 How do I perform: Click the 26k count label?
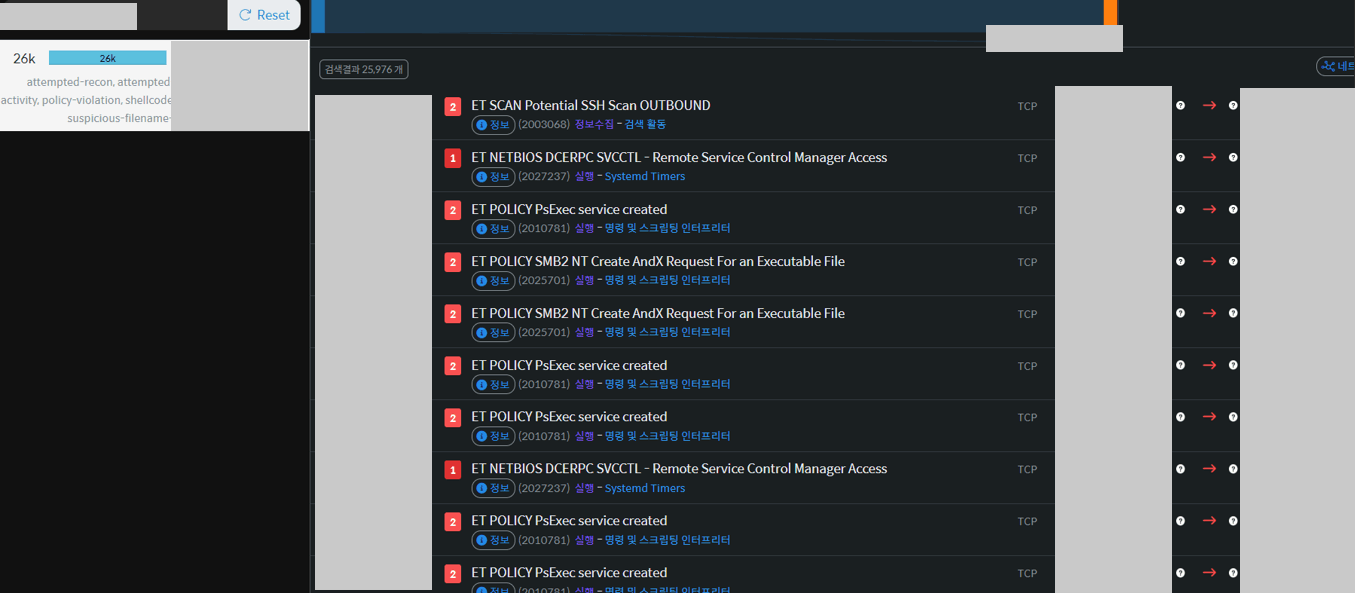(x=24, y=58)
